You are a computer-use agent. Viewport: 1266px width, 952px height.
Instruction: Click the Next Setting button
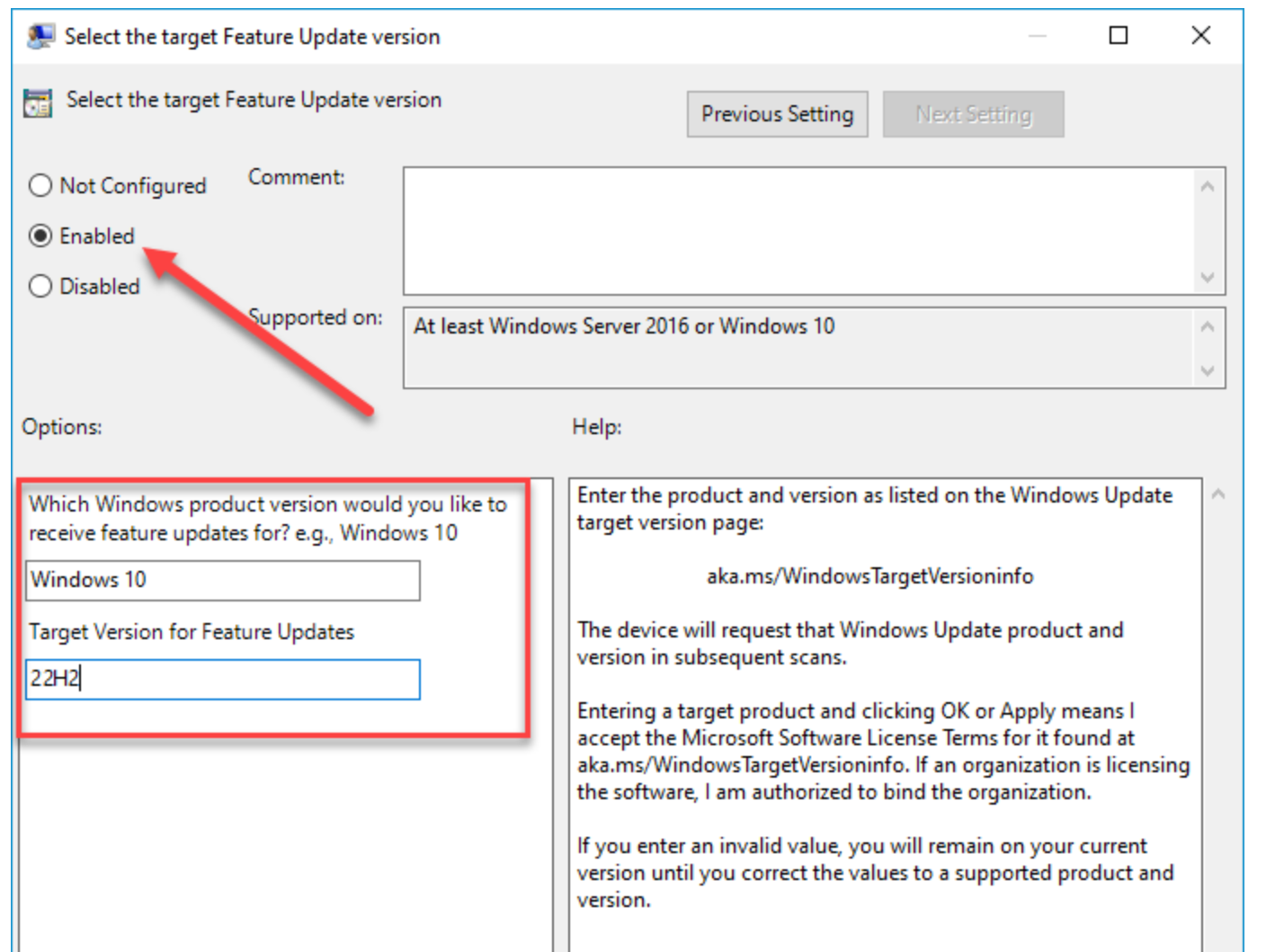[x=973, y=114]
